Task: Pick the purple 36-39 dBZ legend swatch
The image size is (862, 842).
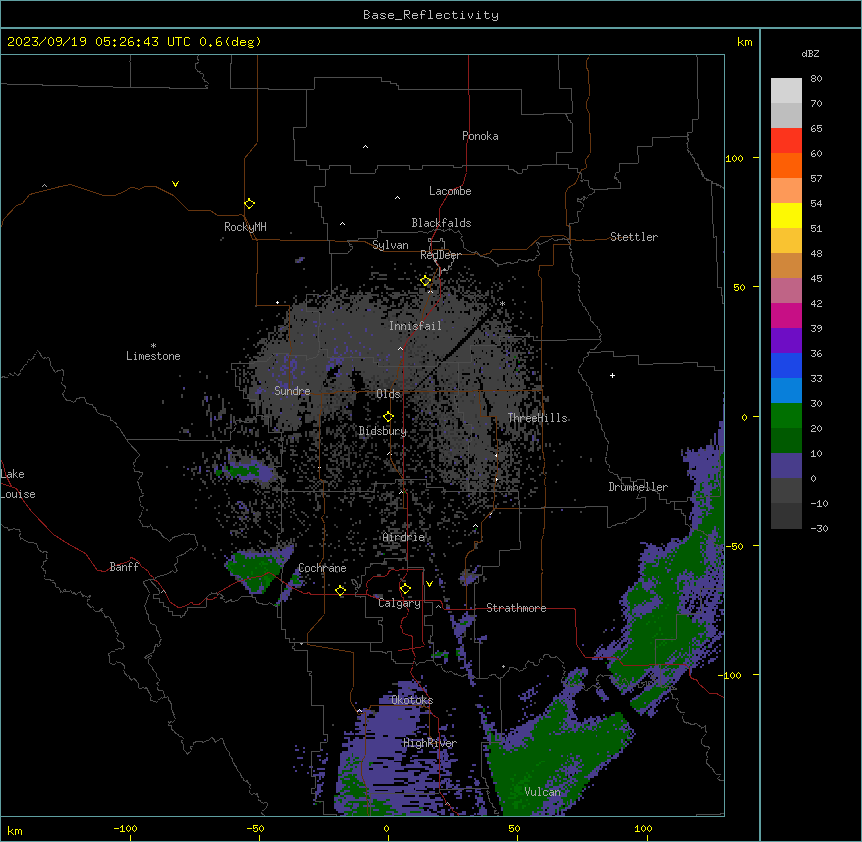Action: tap(786, 341)
